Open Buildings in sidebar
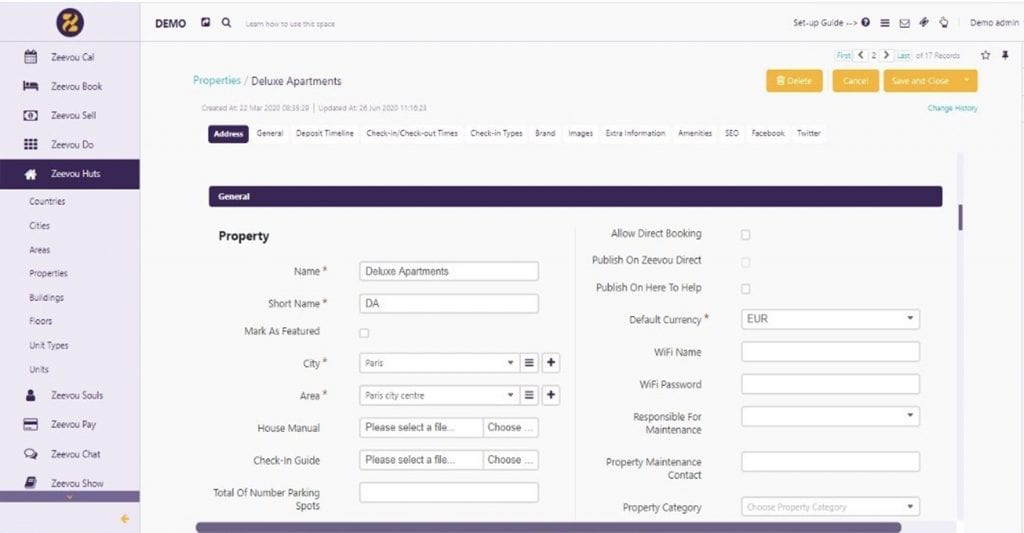The image size is (1024, 533). [46, 297]
